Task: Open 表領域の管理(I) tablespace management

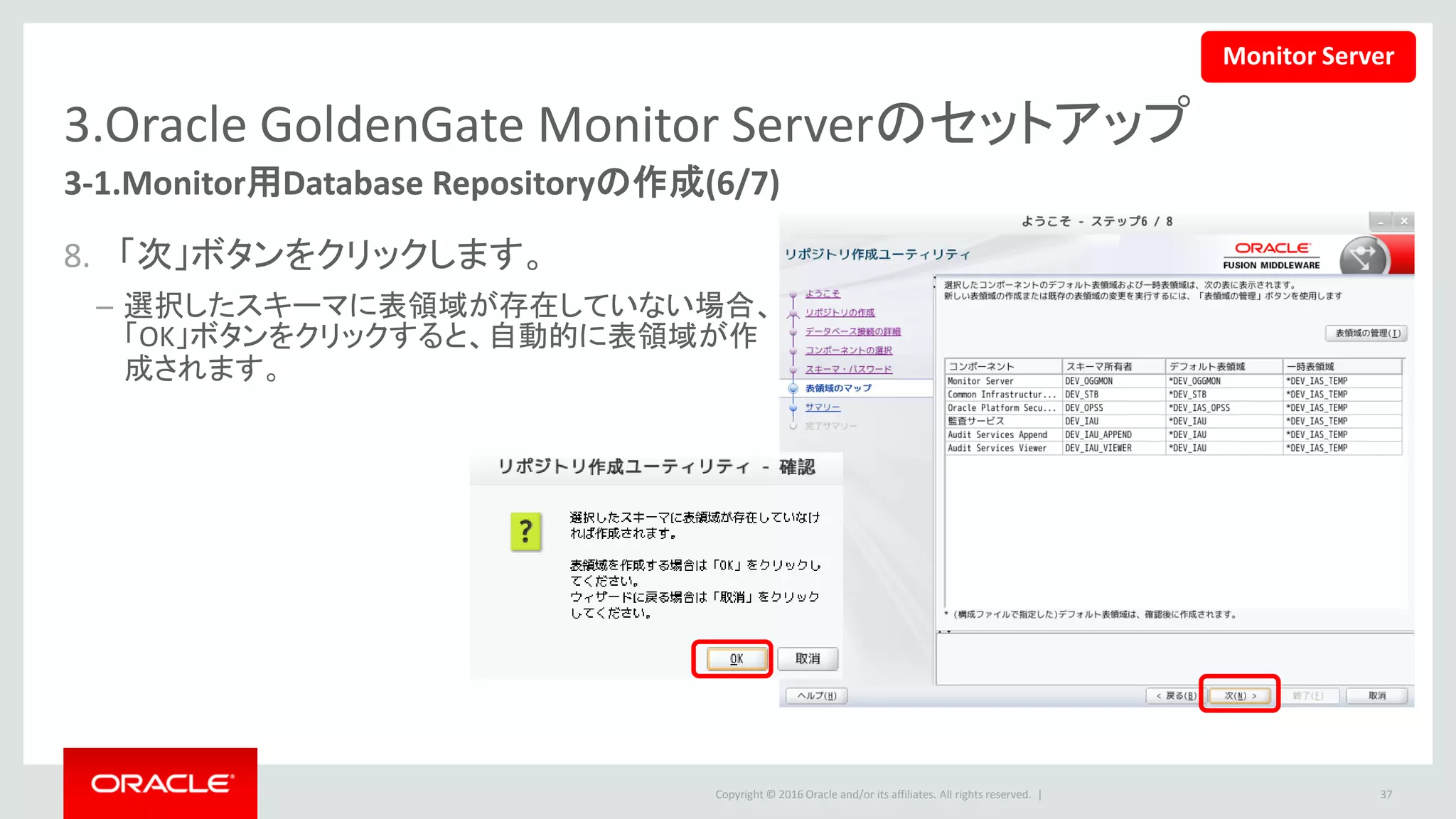Action: tap(1366, 333)
